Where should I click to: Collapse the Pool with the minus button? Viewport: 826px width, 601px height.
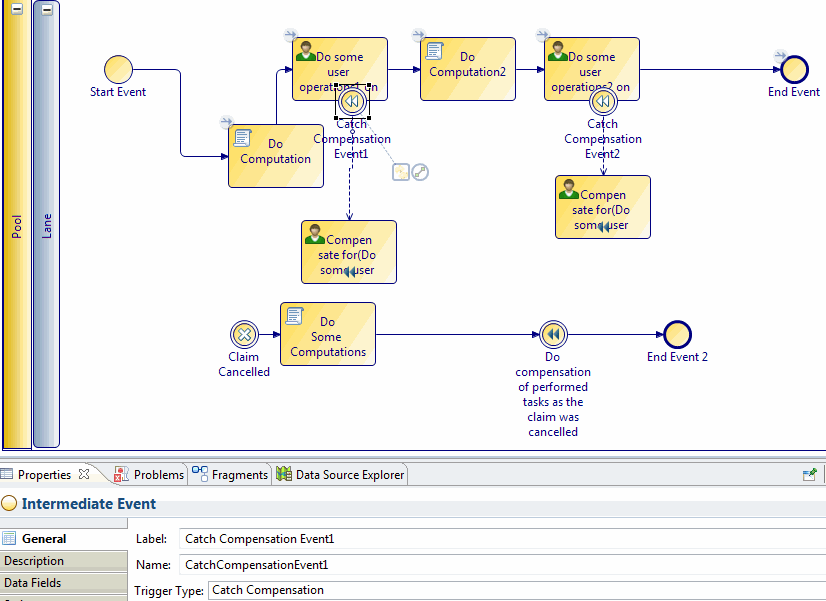16,9
